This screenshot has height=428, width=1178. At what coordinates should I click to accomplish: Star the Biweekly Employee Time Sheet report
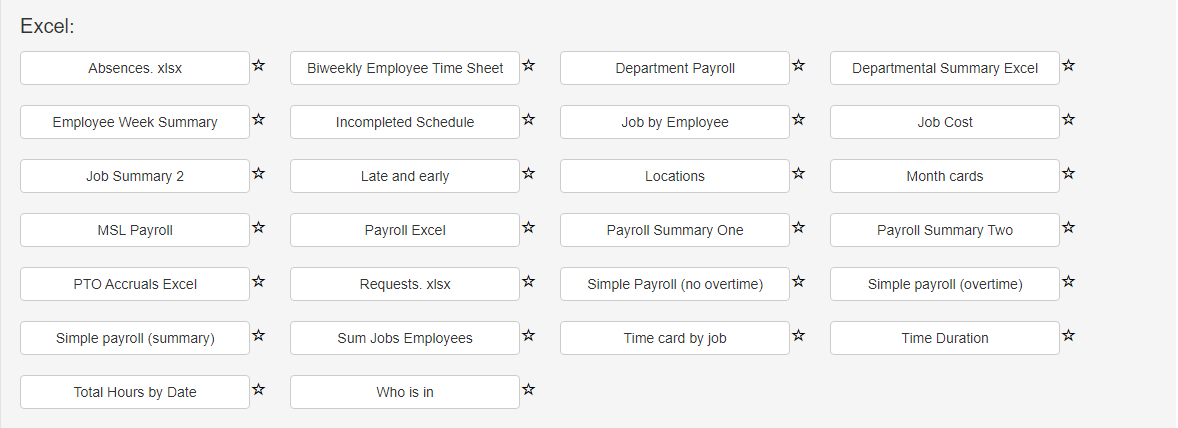point(528,65)
